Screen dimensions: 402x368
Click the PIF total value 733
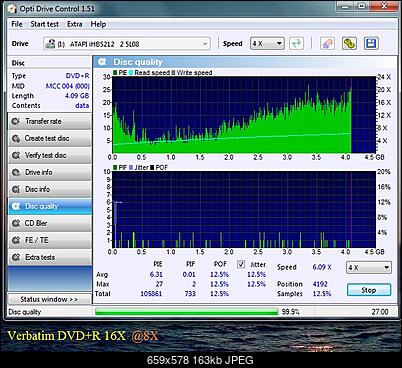click(190, 294)
